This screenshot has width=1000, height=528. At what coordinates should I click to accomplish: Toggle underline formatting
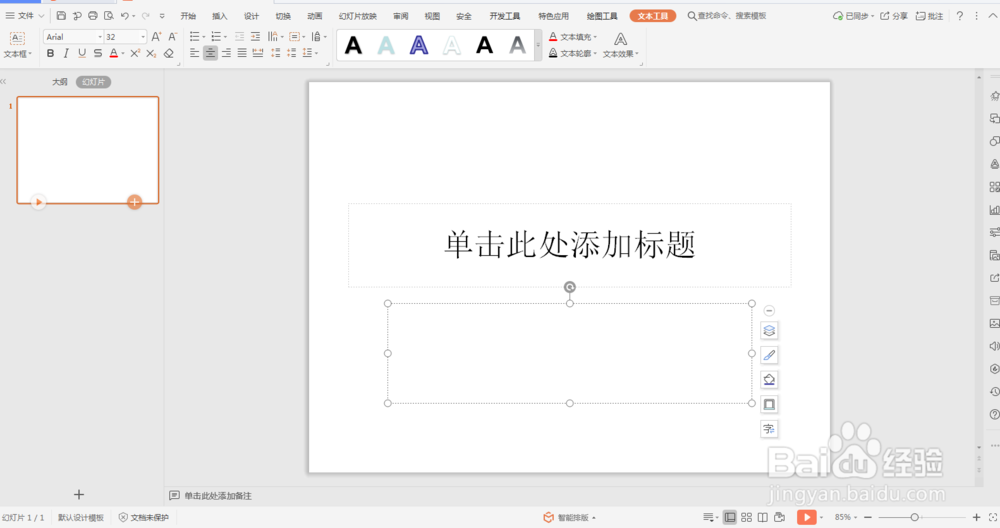pyautogui.click(x=82, y=54)
